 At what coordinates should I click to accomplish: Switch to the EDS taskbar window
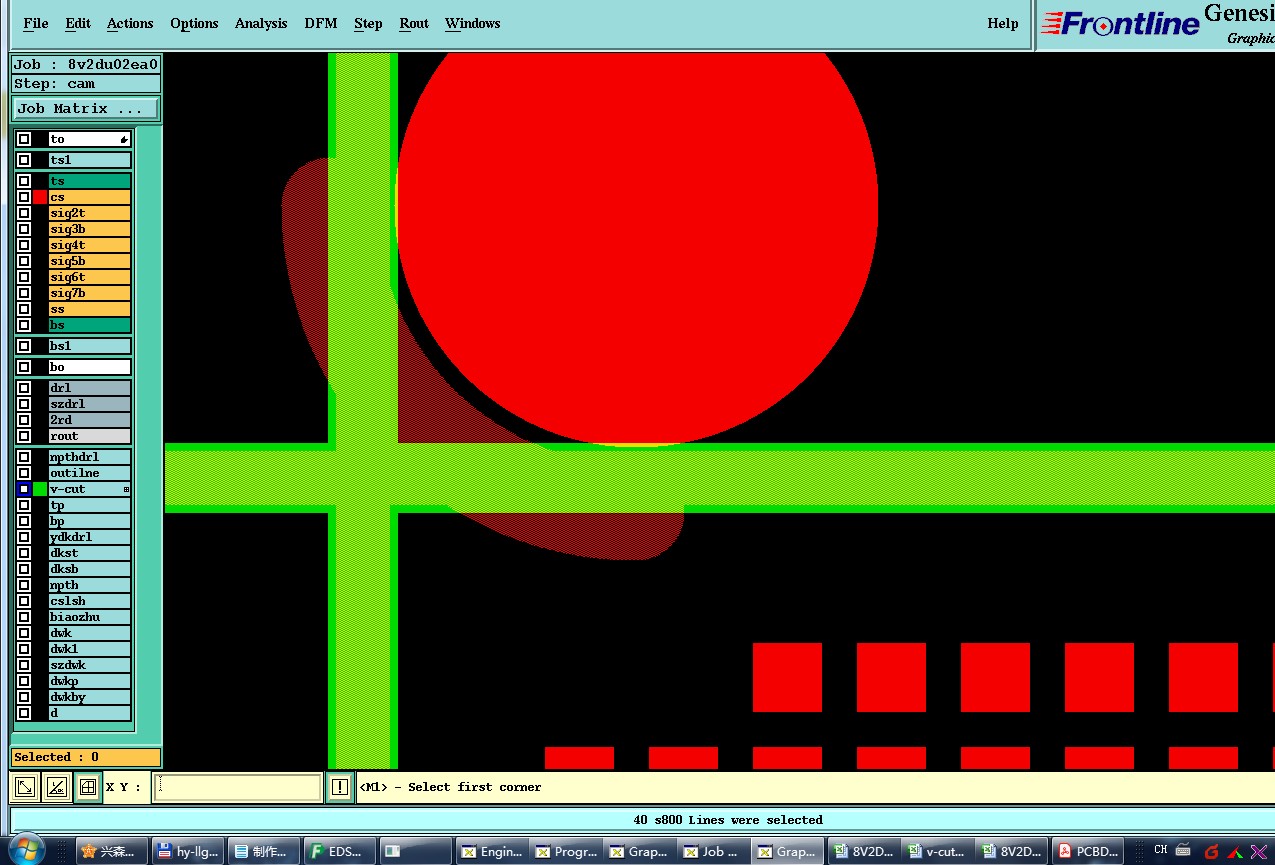[339, 851]
